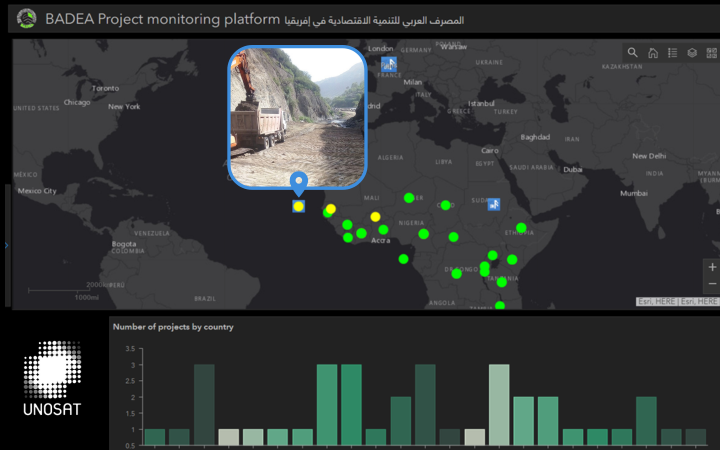The height and width of the screenshot is (450, 720).
Task: Select the green project dot over Niger
Action: (x=409, y=198)
